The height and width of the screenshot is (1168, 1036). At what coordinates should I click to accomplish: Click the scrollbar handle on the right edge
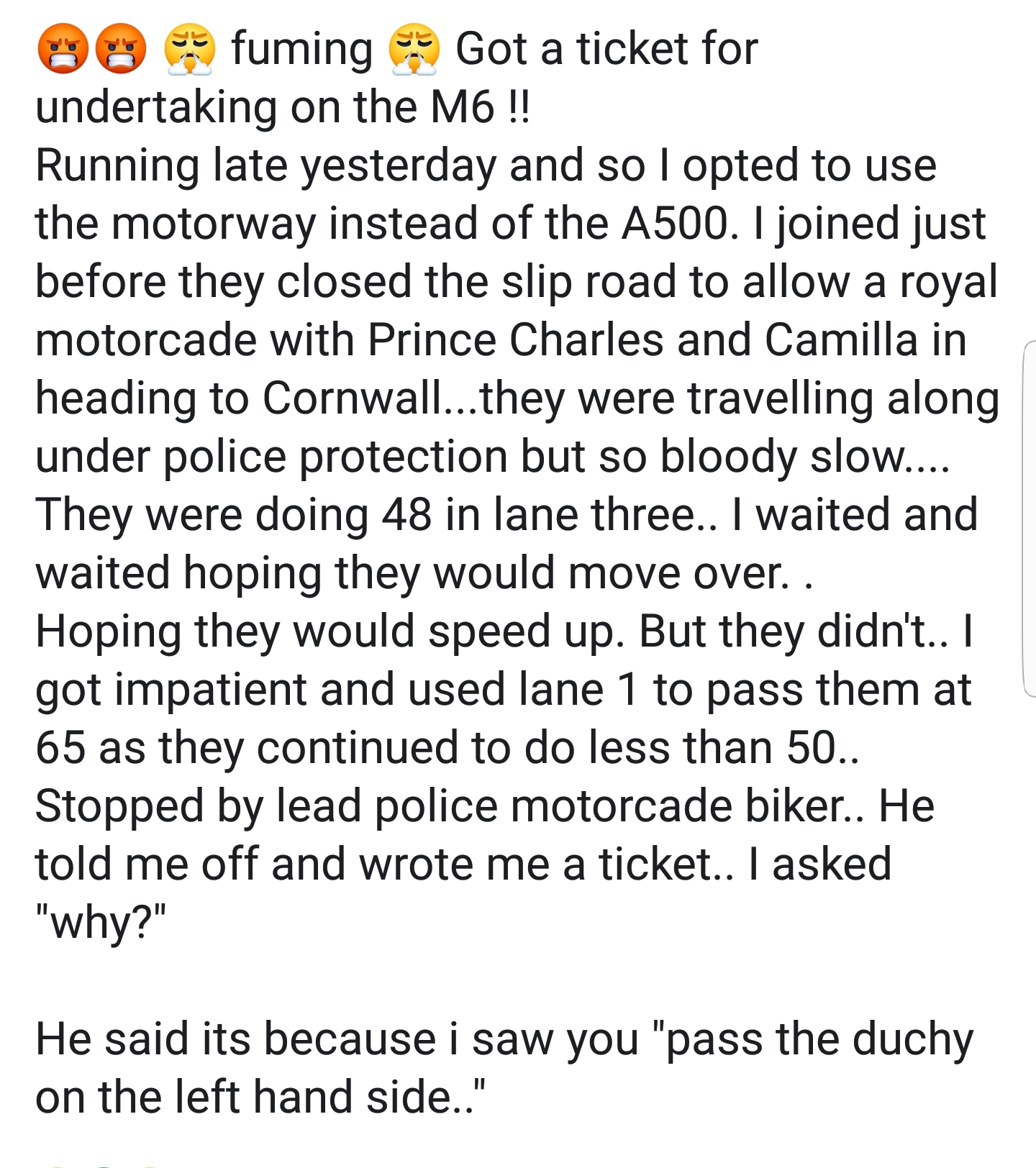(x=1029, y=518)
